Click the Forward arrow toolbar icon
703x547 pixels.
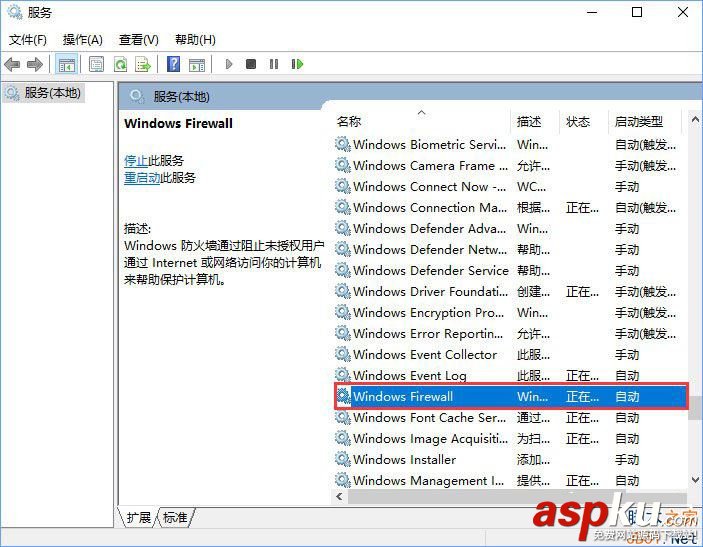coord(35,65)
